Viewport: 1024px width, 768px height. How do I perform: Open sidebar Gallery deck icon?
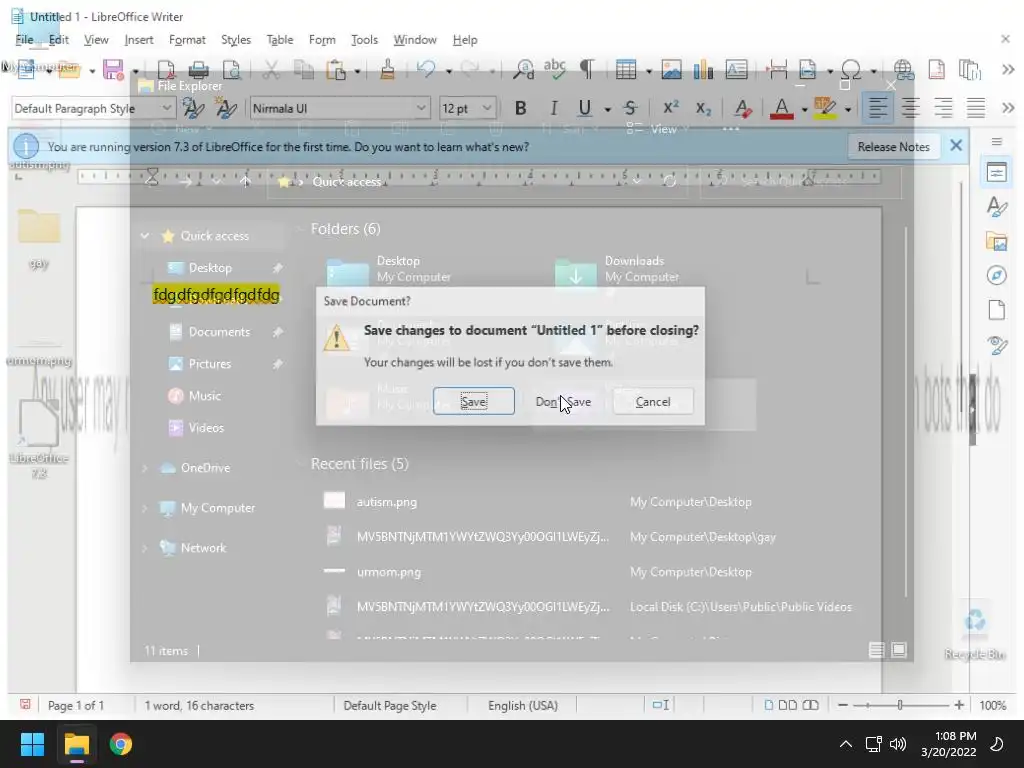(x=997, y=242)
